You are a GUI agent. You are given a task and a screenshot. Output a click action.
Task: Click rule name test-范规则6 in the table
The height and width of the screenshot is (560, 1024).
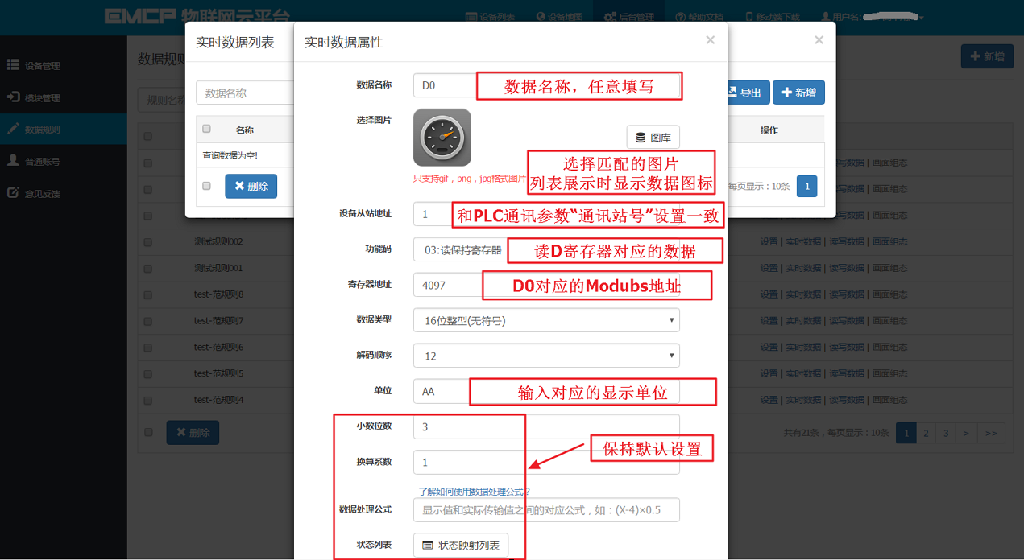(x=219, y=347)
